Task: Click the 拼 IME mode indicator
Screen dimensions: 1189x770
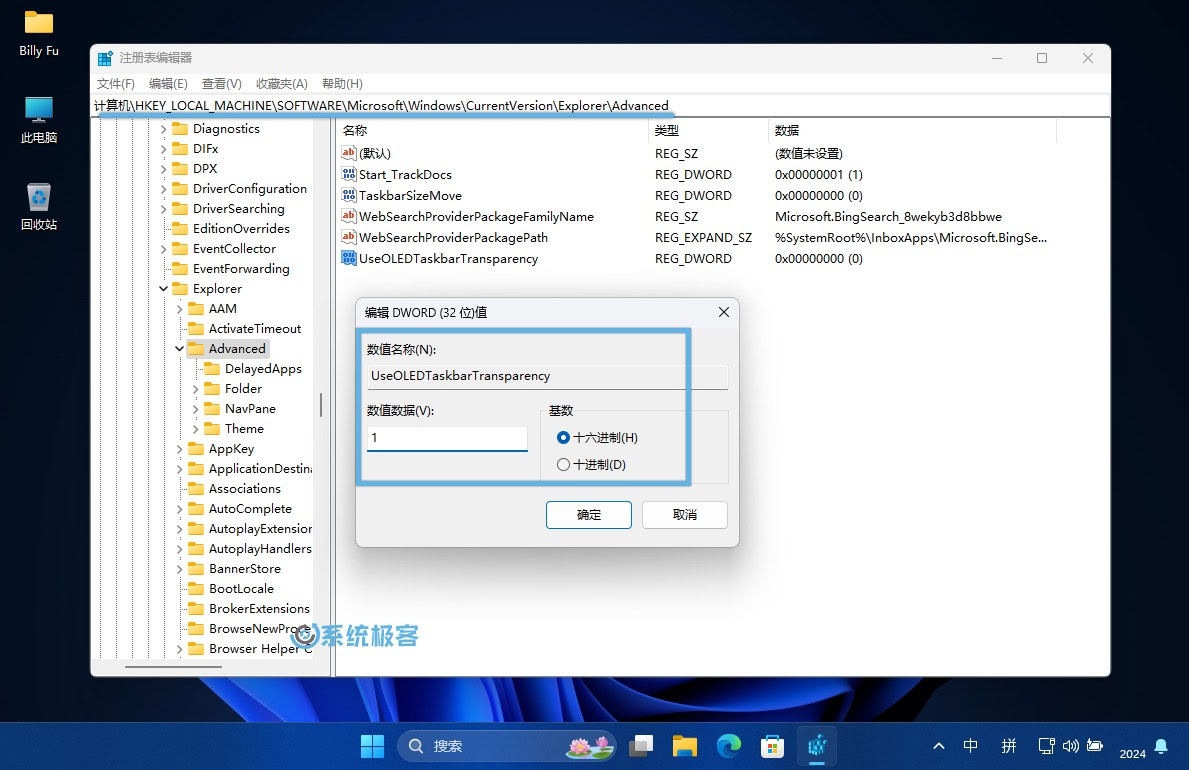Action: point(1009,746)
